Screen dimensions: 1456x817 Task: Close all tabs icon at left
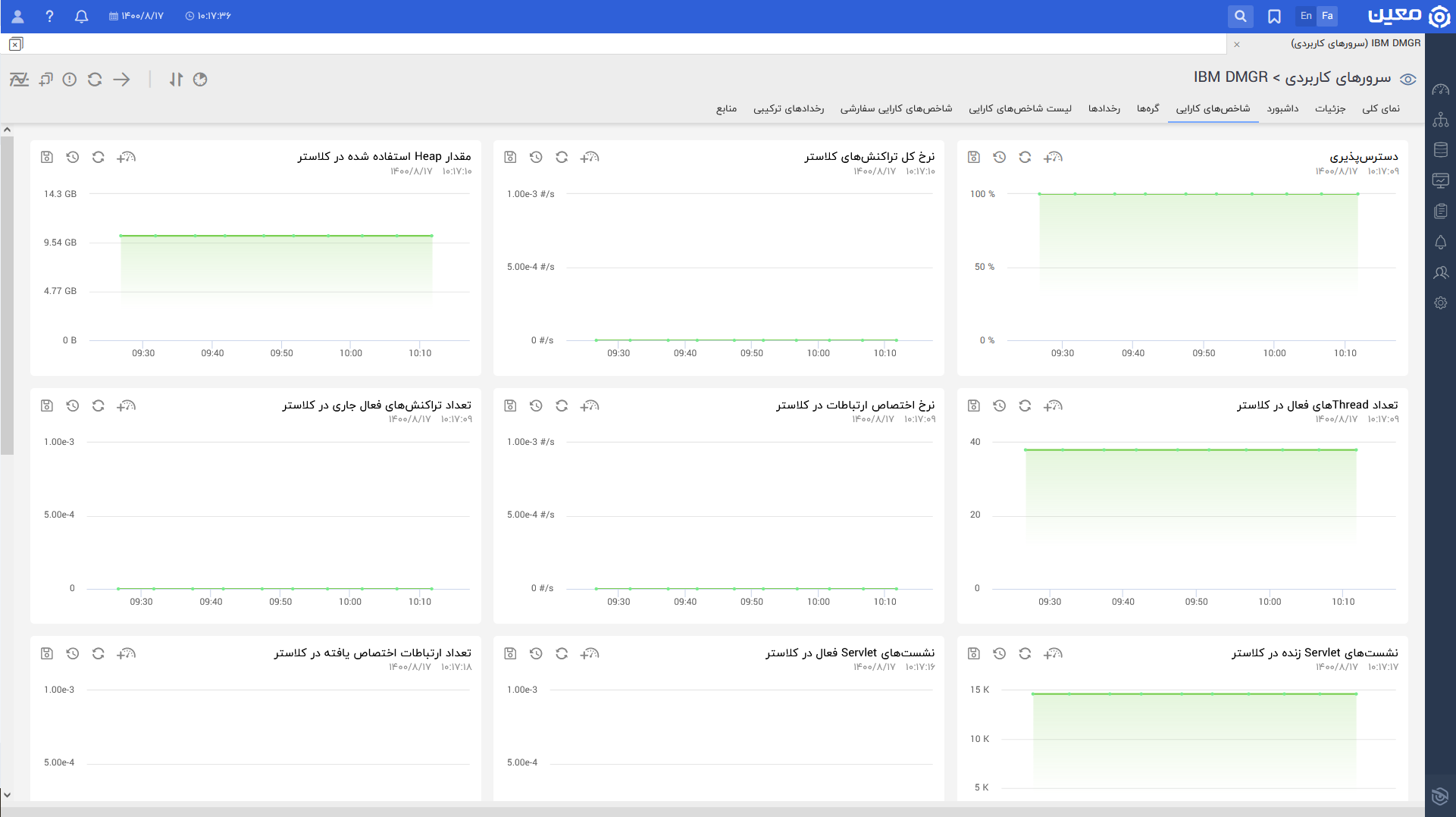tap(16, 44)
